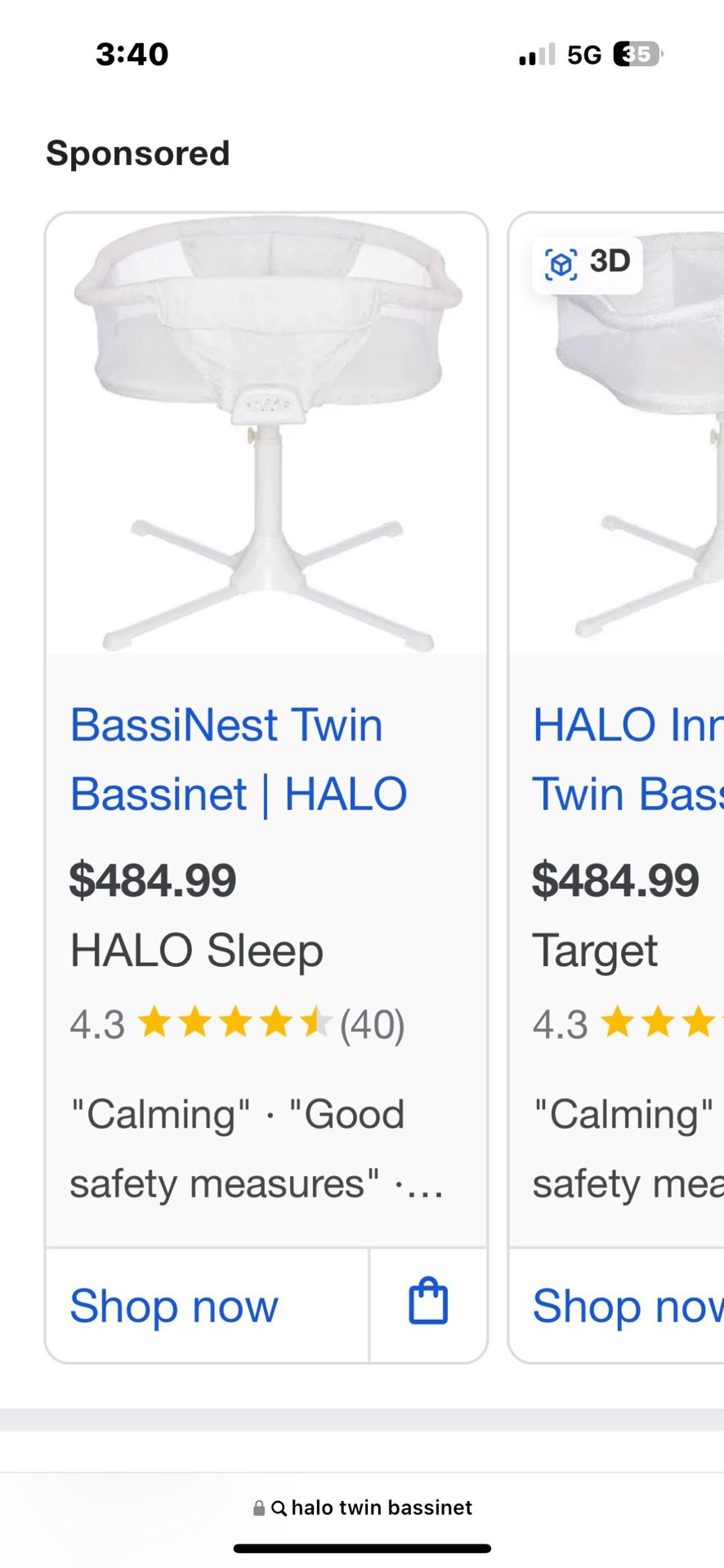Screen dimensions: 724x1568
Task: Tap the "Calming" review snippet on first card
Action: [160, 1115]
